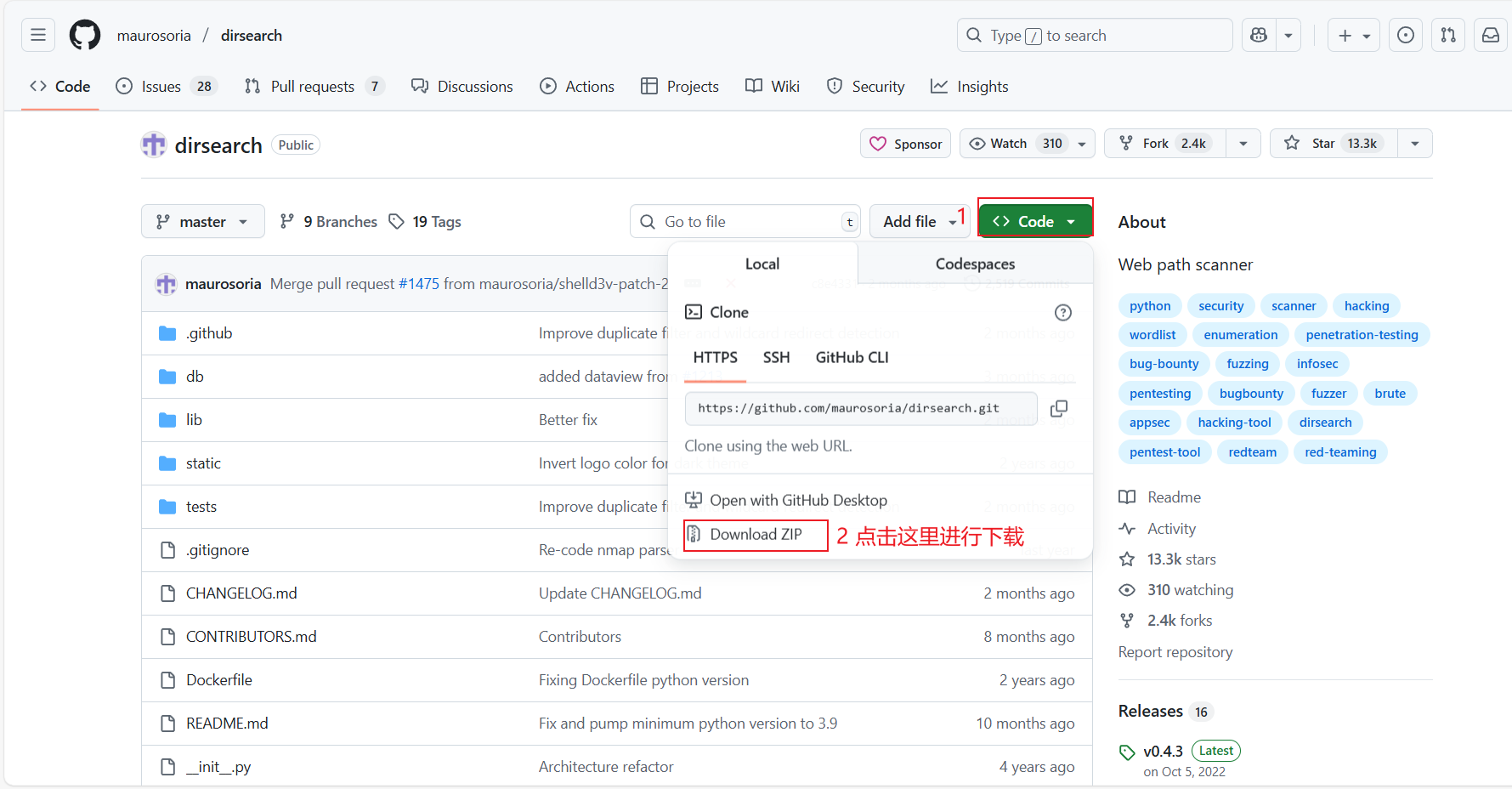Open the GitHub homepage logo
Viewport: 1512px width, 789px height.
[85, 36]
